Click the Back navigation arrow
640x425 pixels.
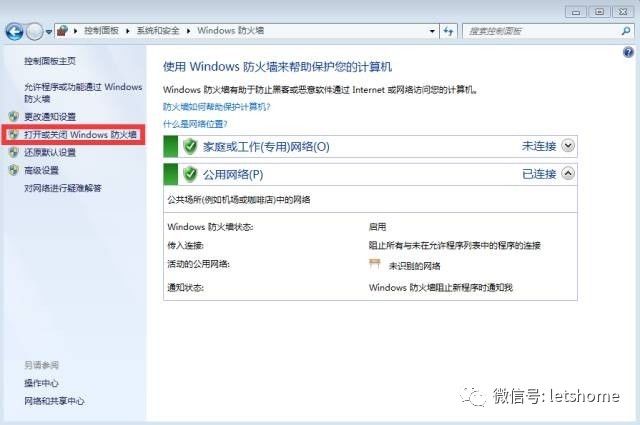[x=15, y=31]
